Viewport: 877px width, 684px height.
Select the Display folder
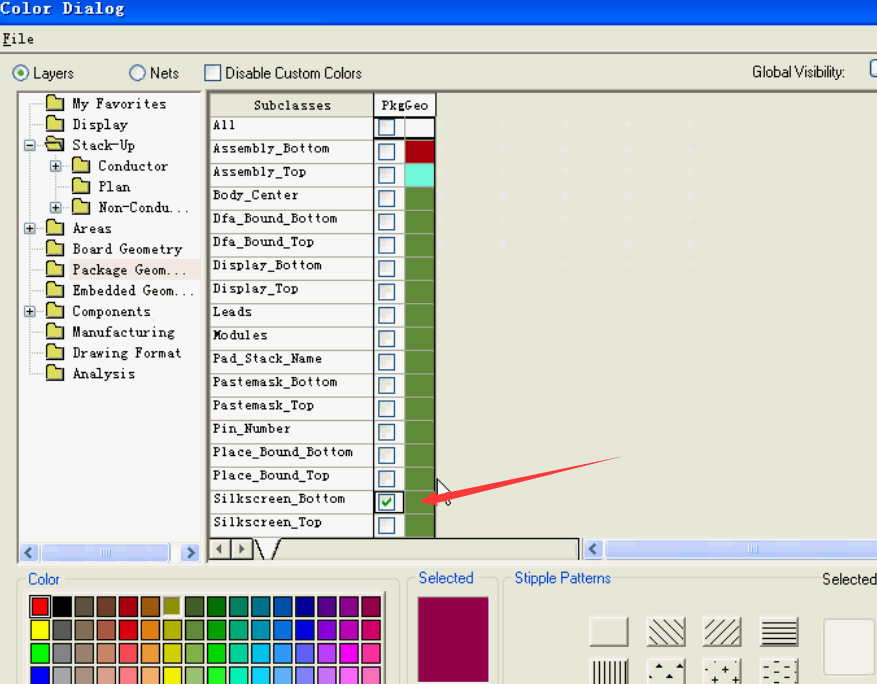pos(87,124)
